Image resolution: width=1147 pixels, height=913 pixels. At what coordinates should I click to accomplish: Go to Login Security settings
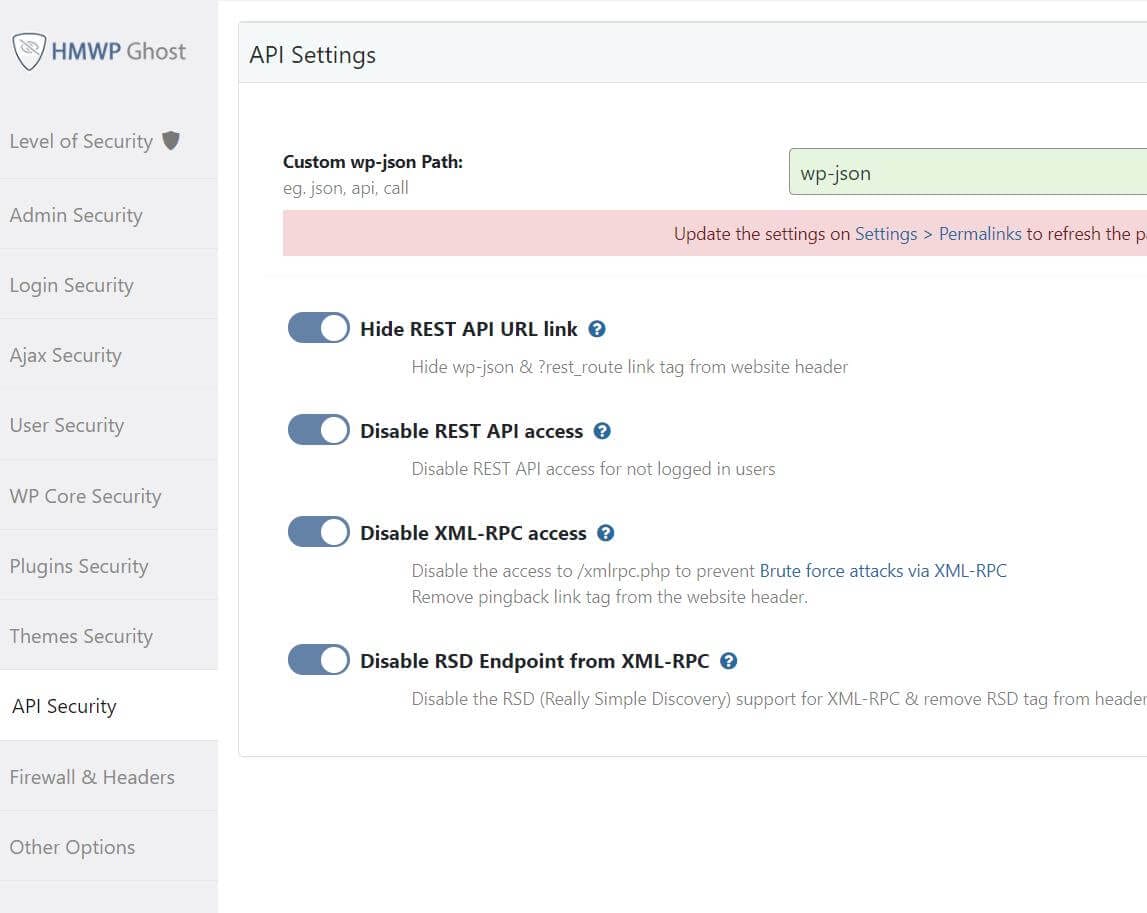point(71,285)
